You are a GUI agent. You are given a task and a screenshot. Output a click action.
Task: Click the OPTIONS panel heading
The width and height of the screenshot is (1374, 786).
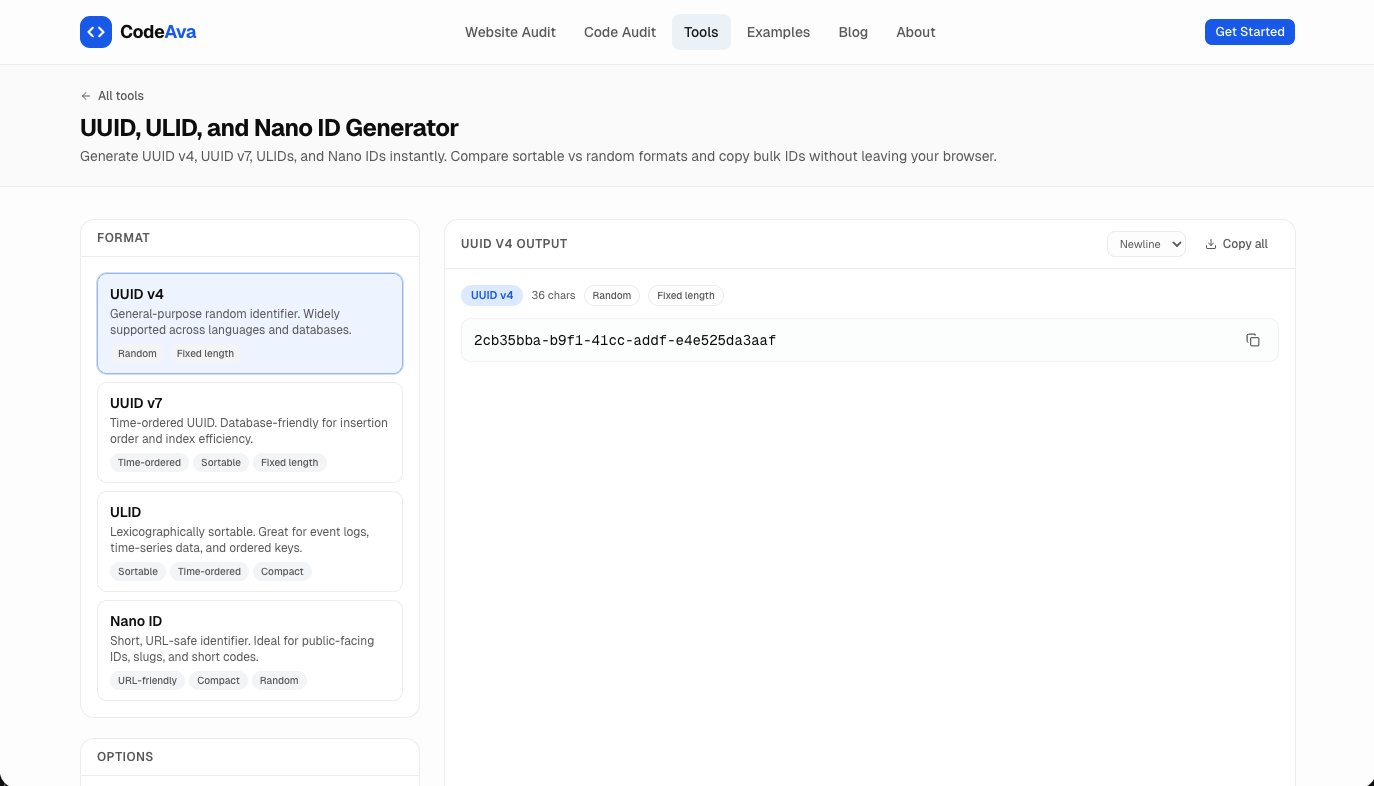[x=125, y=757]
